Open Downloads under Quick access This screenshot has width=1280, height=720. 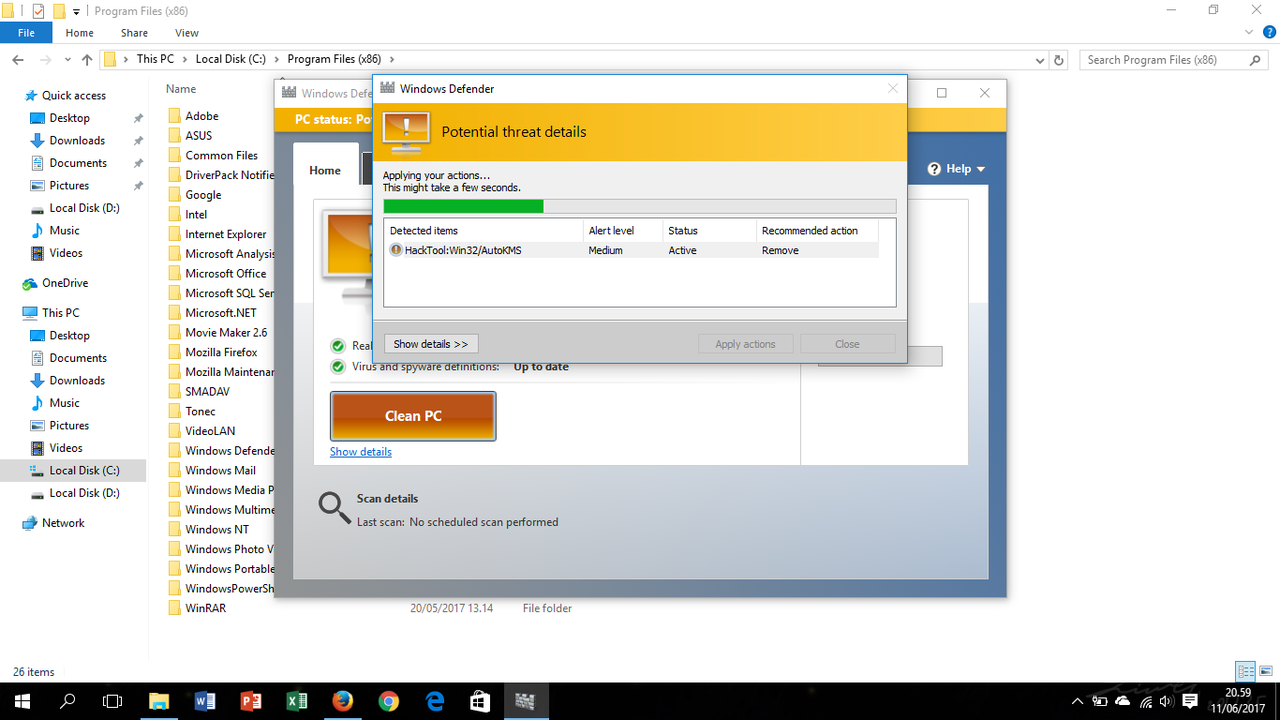(77, 140)
